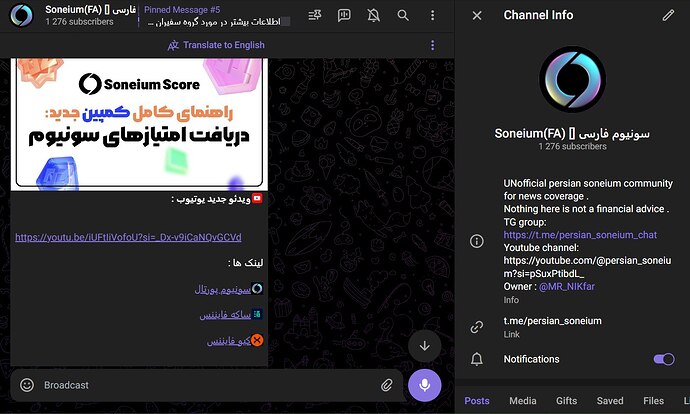Open translation bar options menu
The width and height of the screenshot is (690, 414).
[x=433, y=45]
